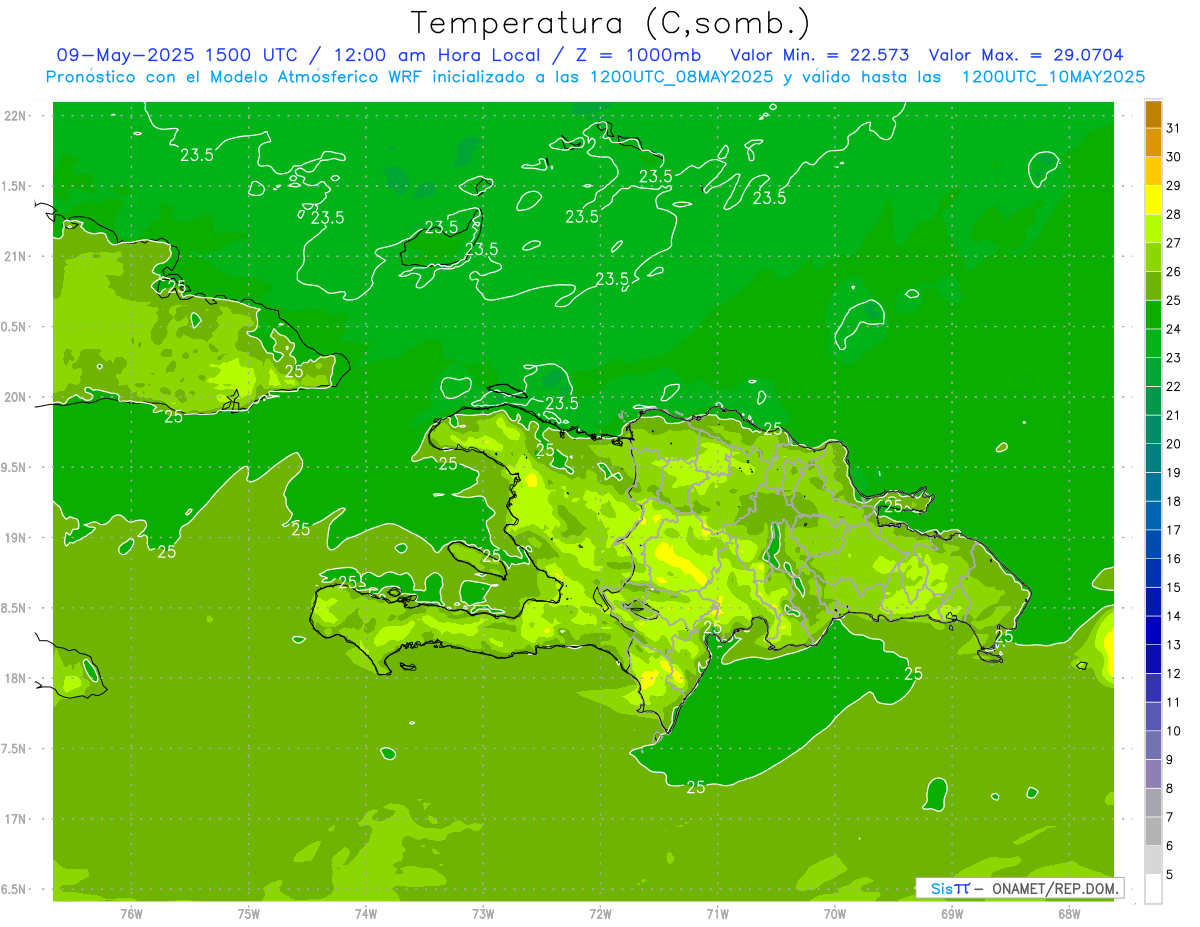Viewport: 1200px width, 927px height.
Task: Select 'Valor Min. = 22.573' text
Action: [820, 55]
